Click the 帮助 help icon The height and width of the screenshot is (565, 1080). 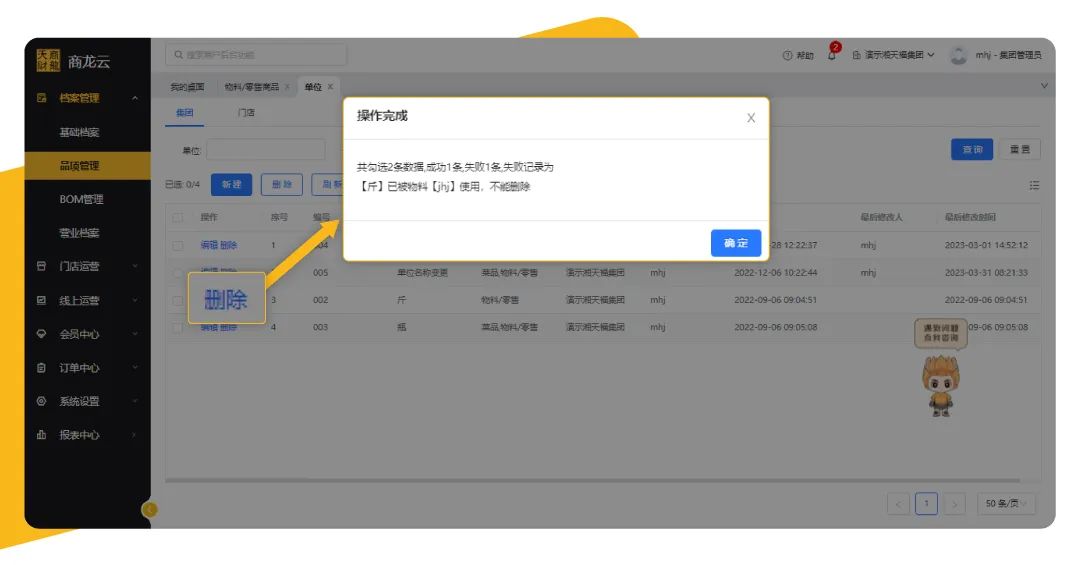(788, 55)
